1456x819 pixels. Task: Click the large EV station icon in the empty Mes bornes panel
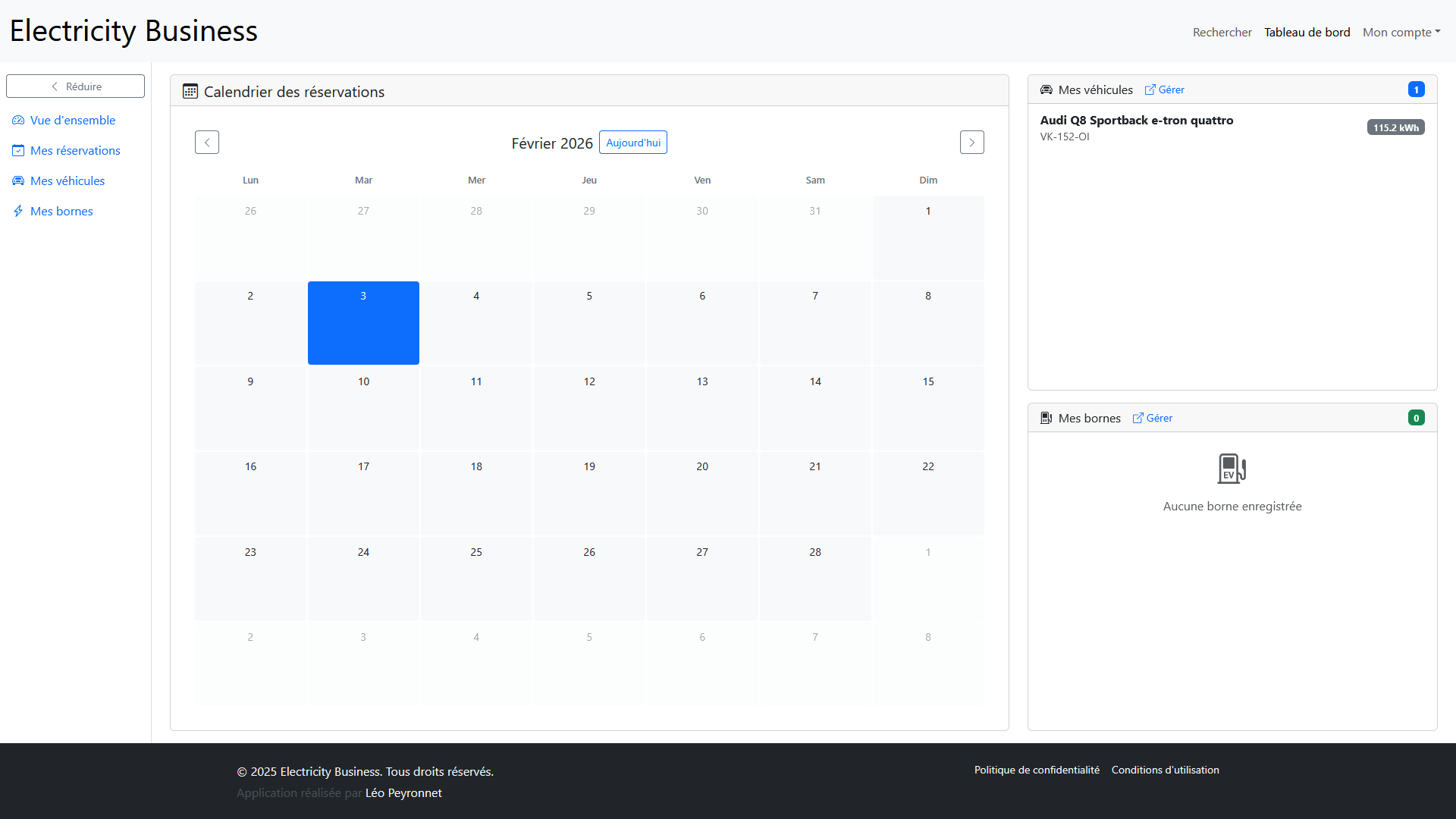point(1232,469)
